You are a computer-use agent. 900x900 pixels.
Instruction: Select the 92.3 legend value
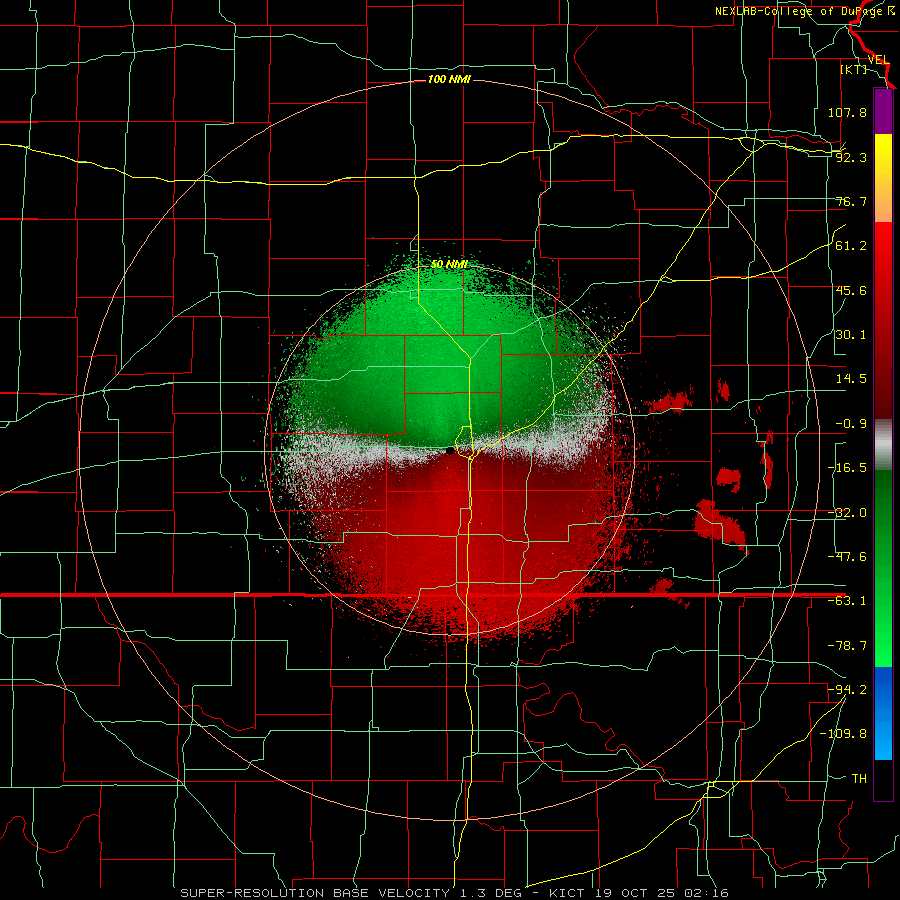[x=851, y=157]
